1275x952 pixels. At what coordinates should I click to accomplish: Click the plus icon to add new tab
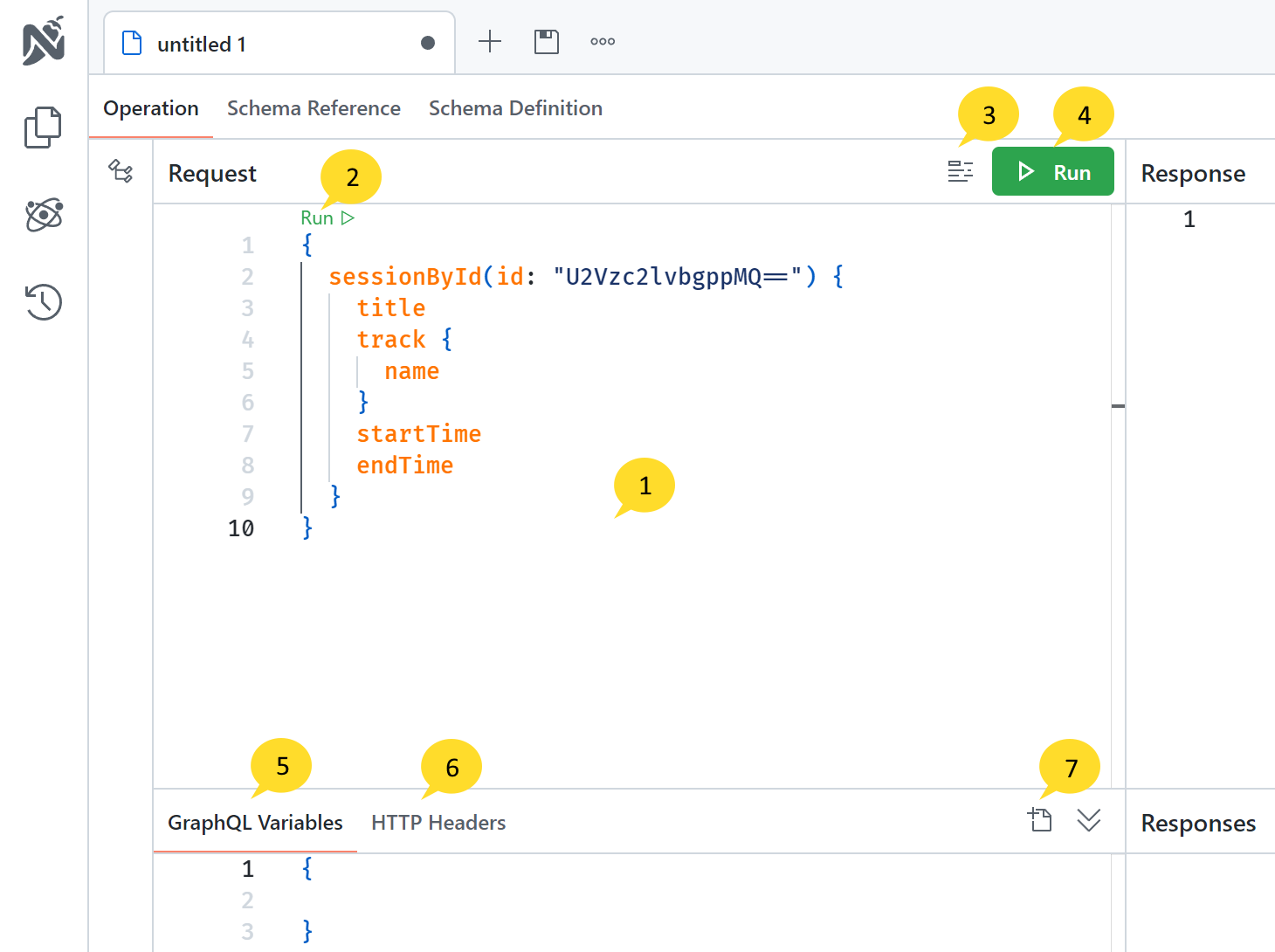[490, 42]
